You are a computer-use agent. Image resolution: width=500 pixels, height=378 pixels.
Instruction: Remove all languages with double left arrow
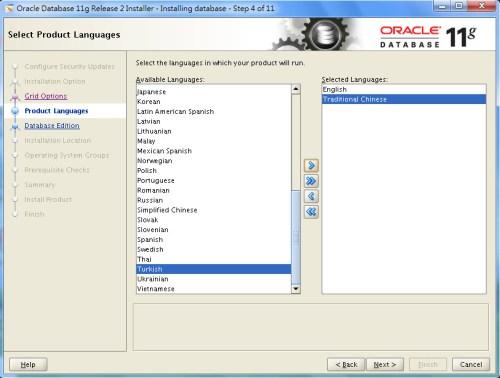tap(311, 212)
